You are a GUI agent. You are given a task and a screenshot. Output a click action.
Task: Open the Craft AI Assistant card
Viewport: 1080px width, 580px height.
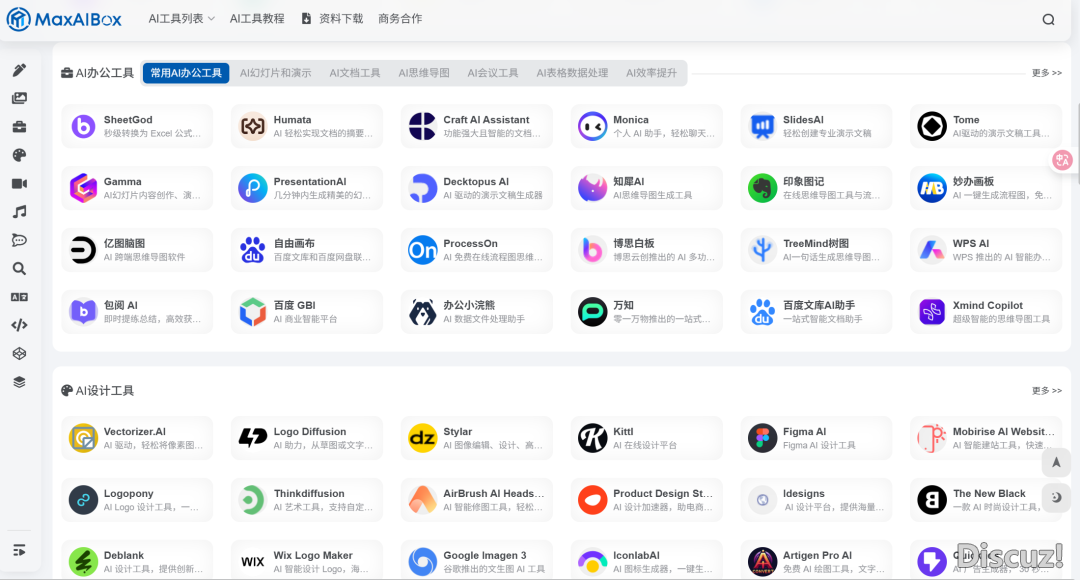[477, 126]
